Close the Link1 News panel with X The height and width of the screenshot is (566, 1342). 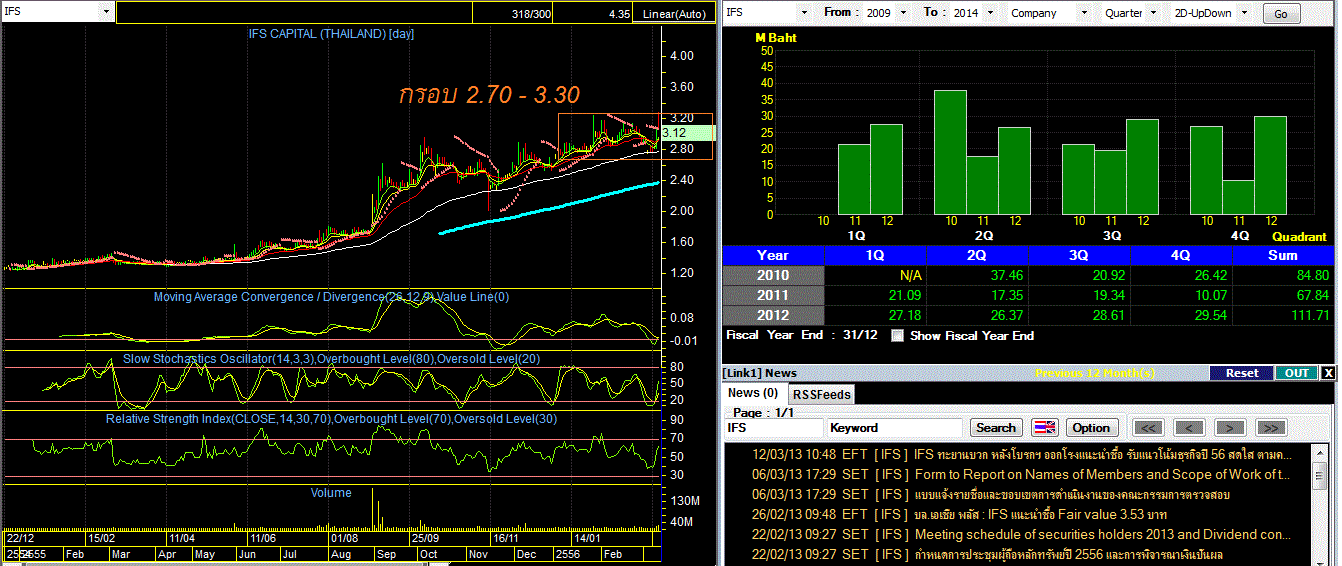(1328, 373)
